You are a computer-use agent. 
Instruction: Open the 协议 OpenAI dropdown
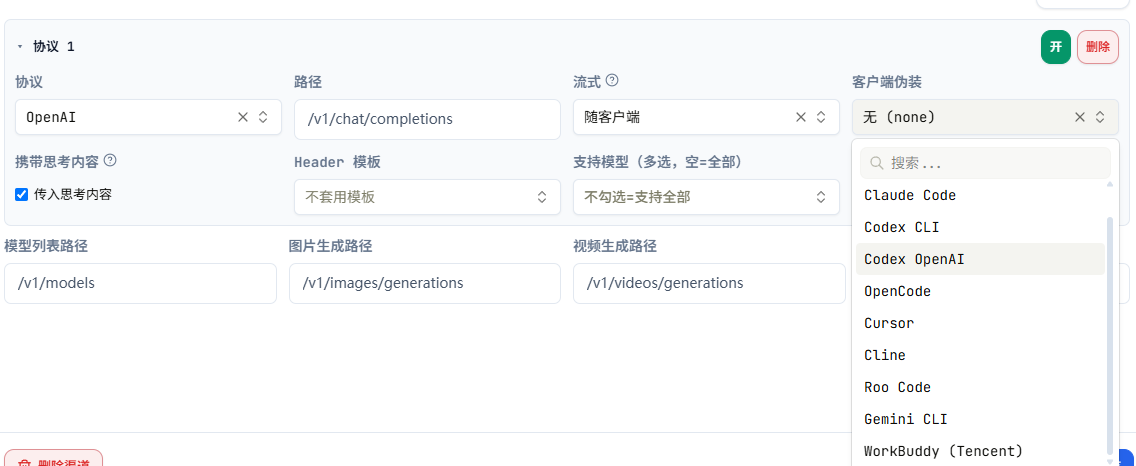[149, 117]
